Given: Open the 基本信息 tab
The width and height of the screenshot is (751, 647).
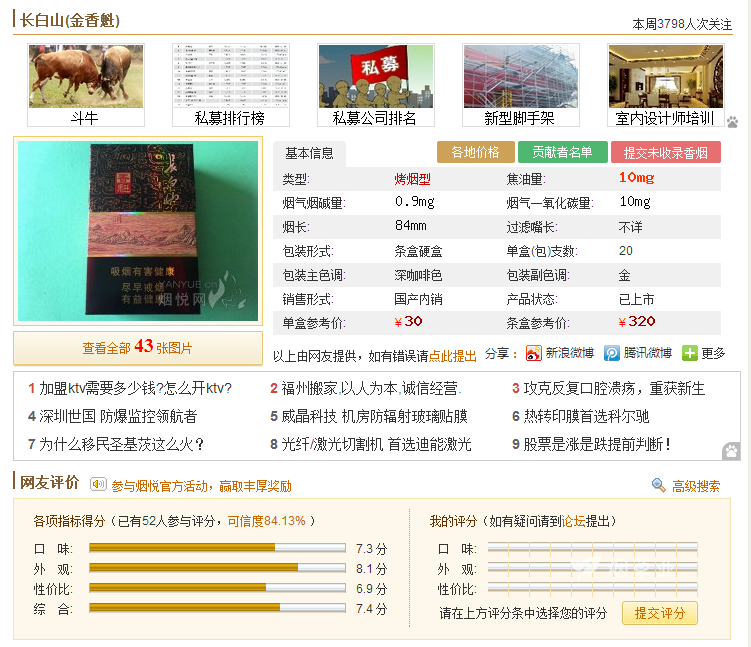Looking at the screenshot, I should [x=309, y=153].
